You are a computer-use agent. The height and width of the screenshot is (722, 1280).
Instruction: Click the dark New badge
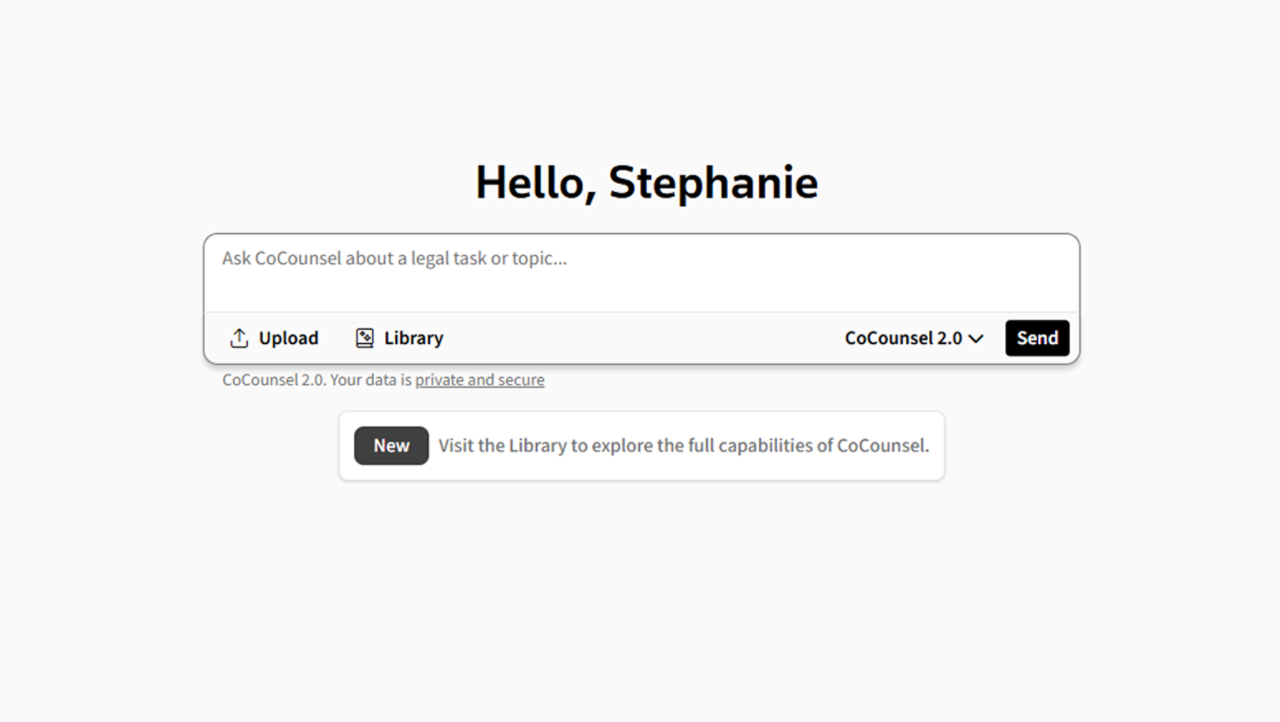coord(391,446)
